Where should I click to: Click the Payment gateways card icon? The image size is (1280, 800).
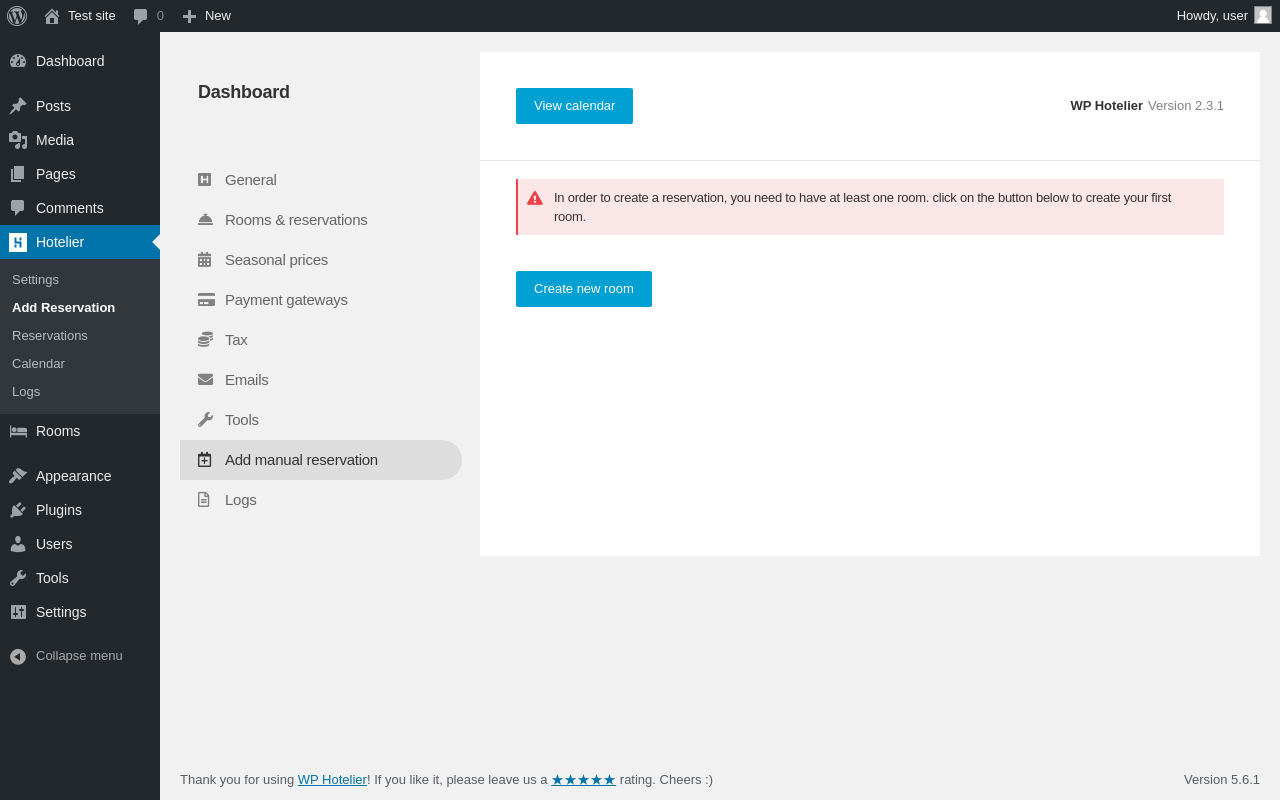point(206,300)
